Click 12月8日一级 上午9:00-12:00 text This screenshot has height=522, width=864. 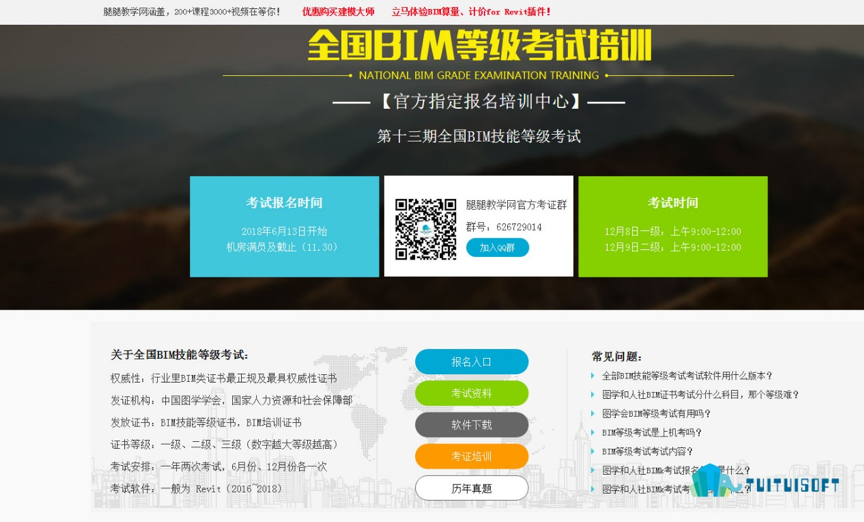(x=673, y=232)
